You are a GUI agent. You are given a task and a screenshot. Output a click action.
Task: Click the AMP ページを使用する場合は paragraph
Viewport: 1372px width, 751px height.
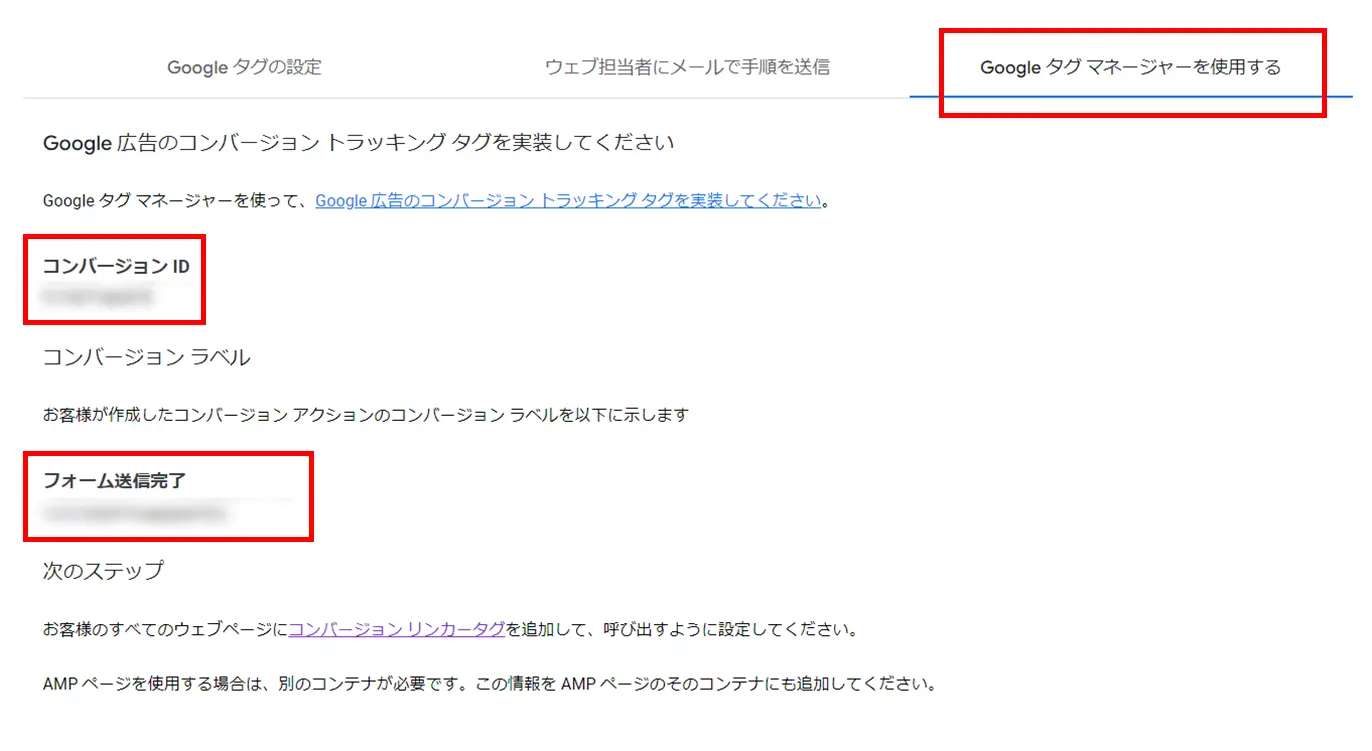pyautogui.click(x=489, y=686)
